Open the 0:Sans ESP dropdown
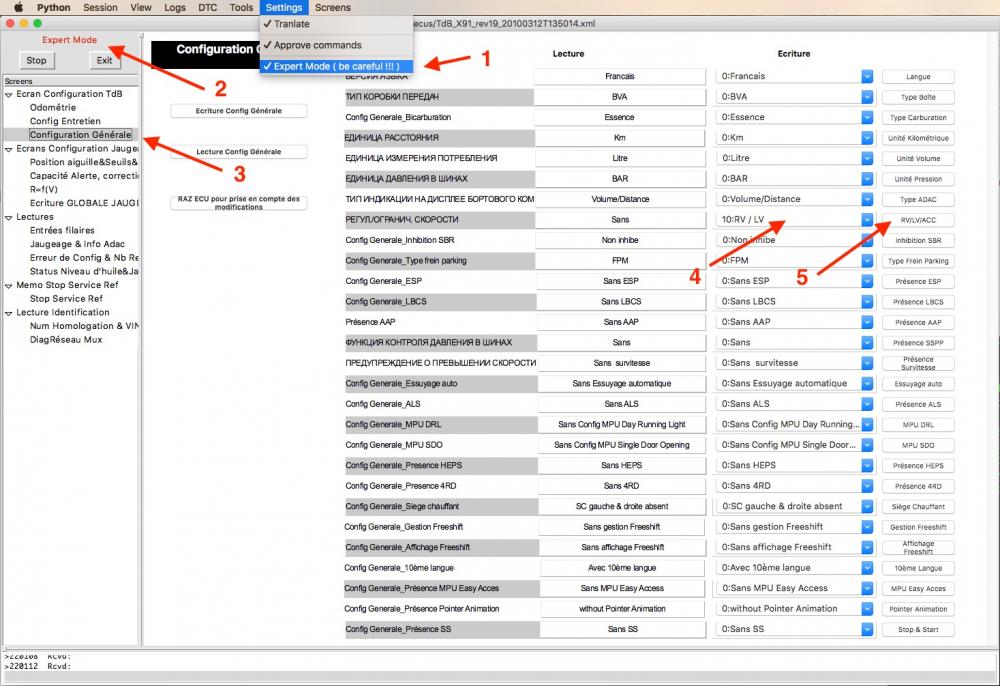Screen dimensions: 1000x686 point(794,281)
